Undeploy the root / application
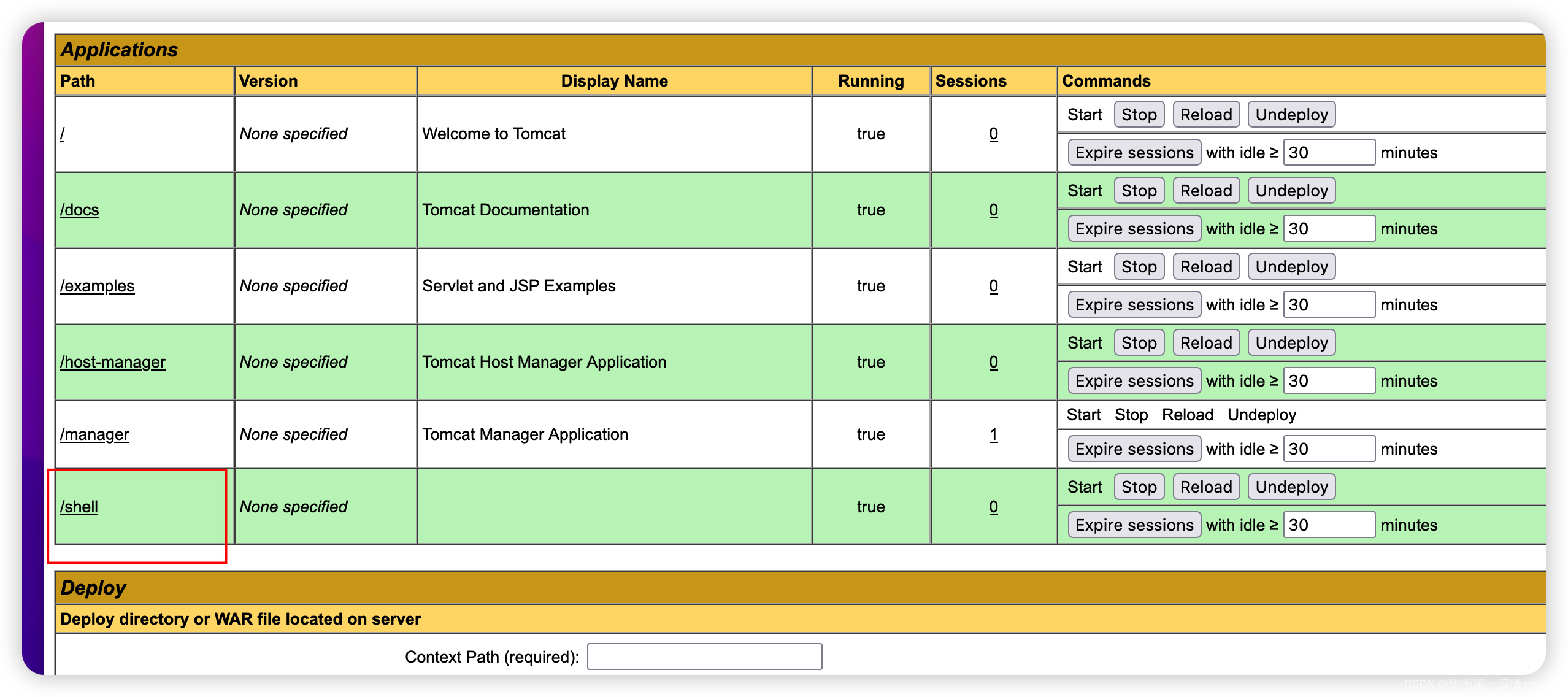 (x=1291, y=115)
